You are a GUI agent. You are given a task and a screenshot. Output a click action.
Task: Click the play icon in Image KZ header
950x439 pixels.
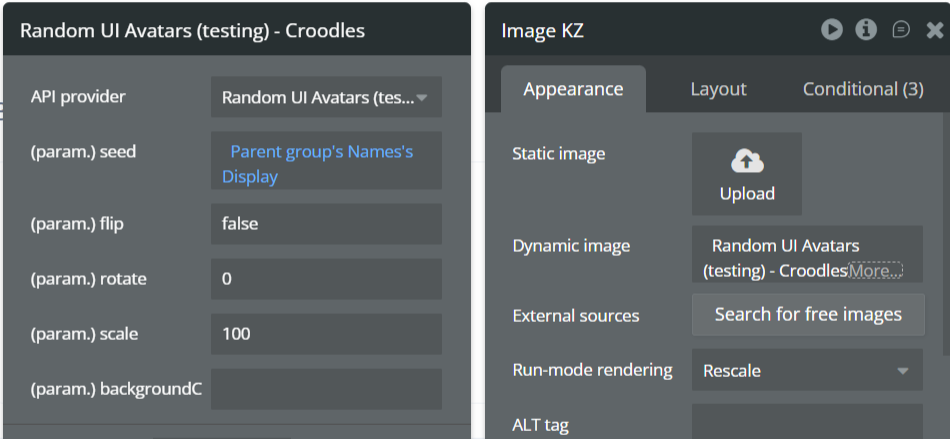[832, 30]
